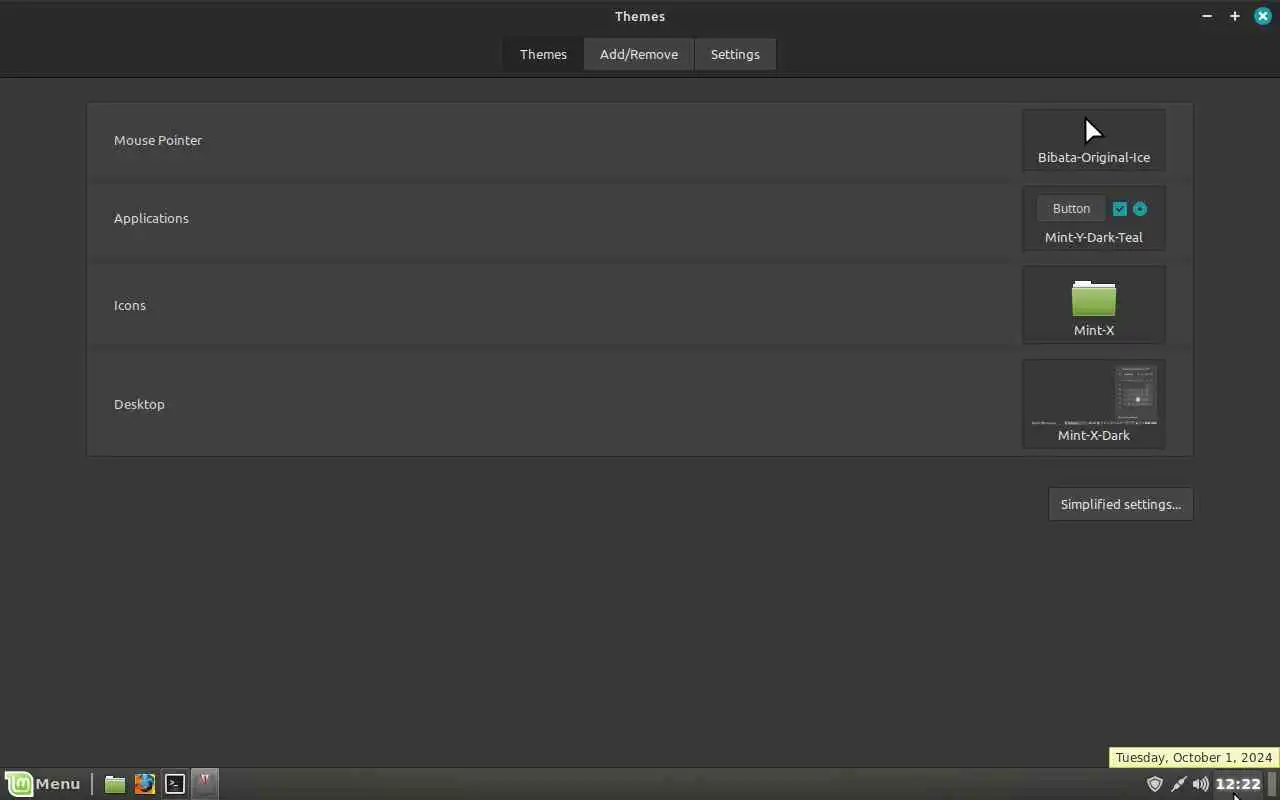Viewport: 1280px width, 800px height.
Task: Open the Mouse Pointer theme chooser Bibata-Original-Ice
Action: 1094,140
